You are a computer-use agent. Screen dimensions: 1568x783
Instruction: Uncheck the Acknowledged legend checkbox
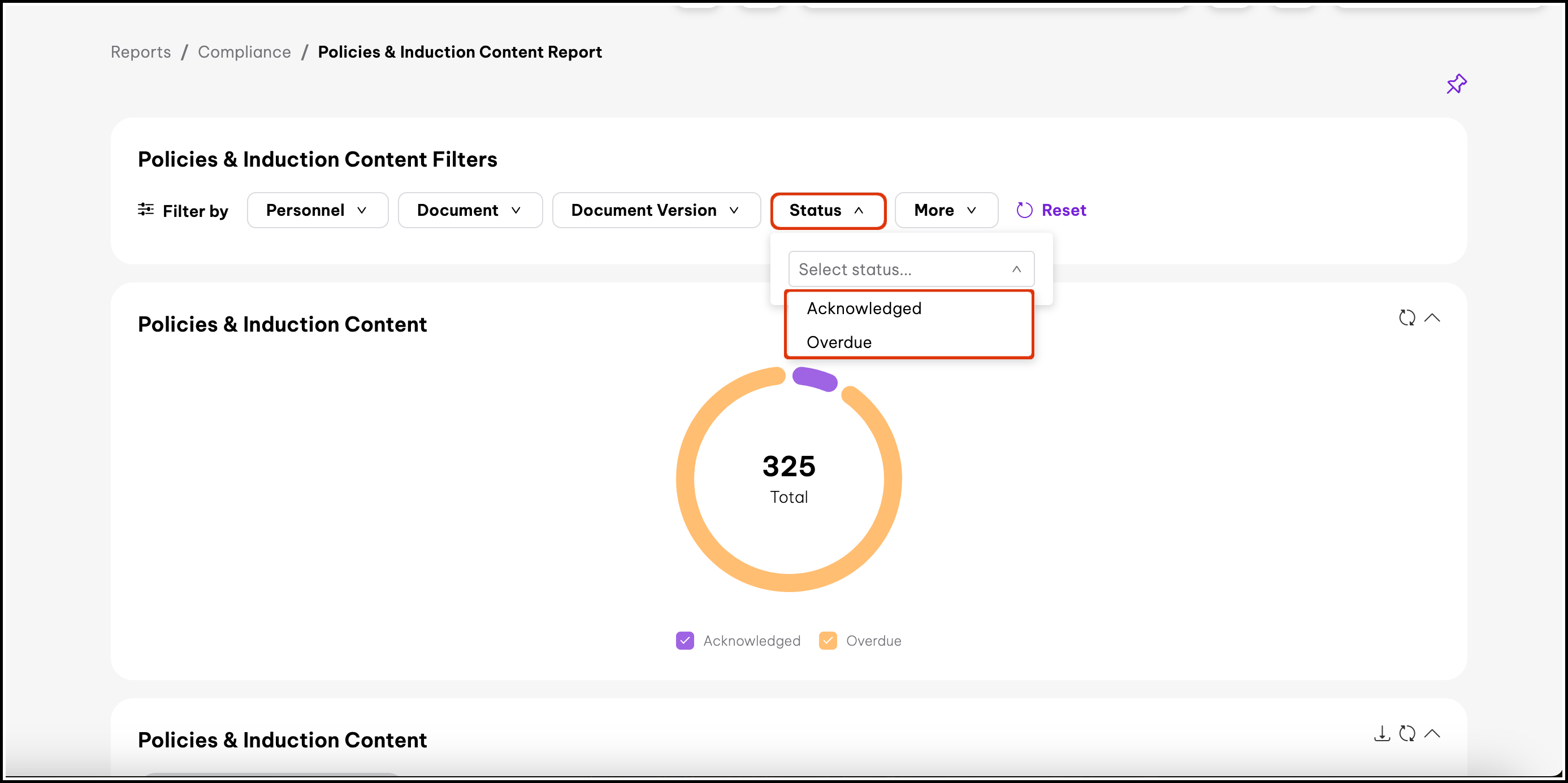[685, 641]
